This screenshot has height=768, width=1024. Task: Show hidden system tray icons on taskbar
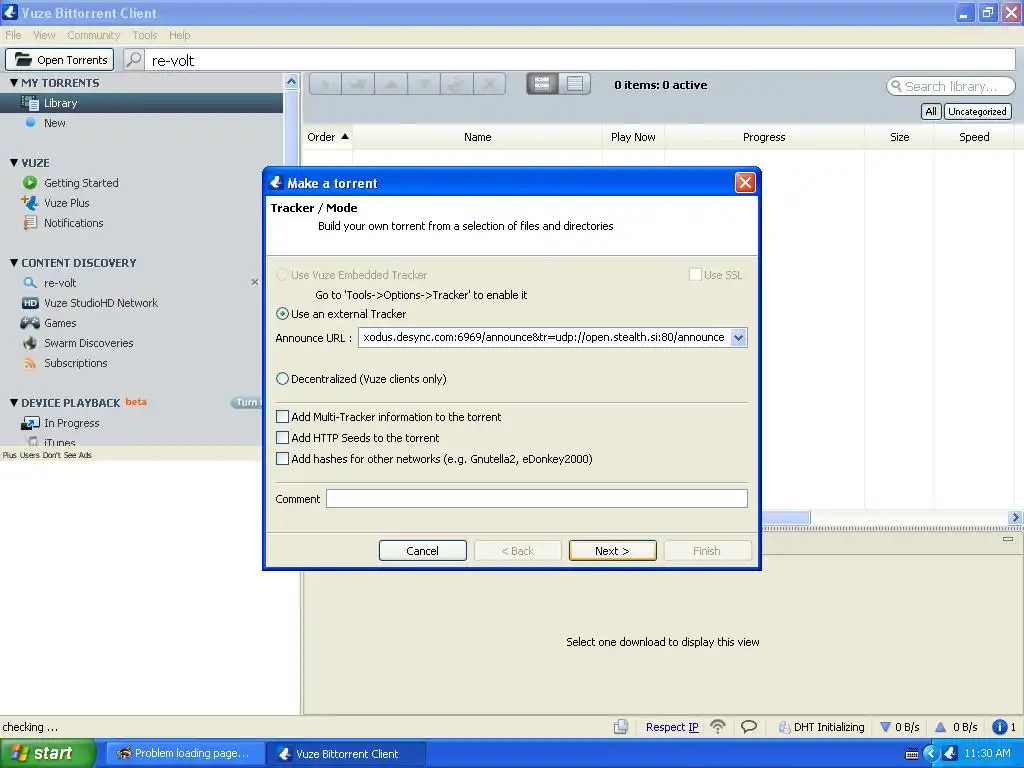point(931,754)
